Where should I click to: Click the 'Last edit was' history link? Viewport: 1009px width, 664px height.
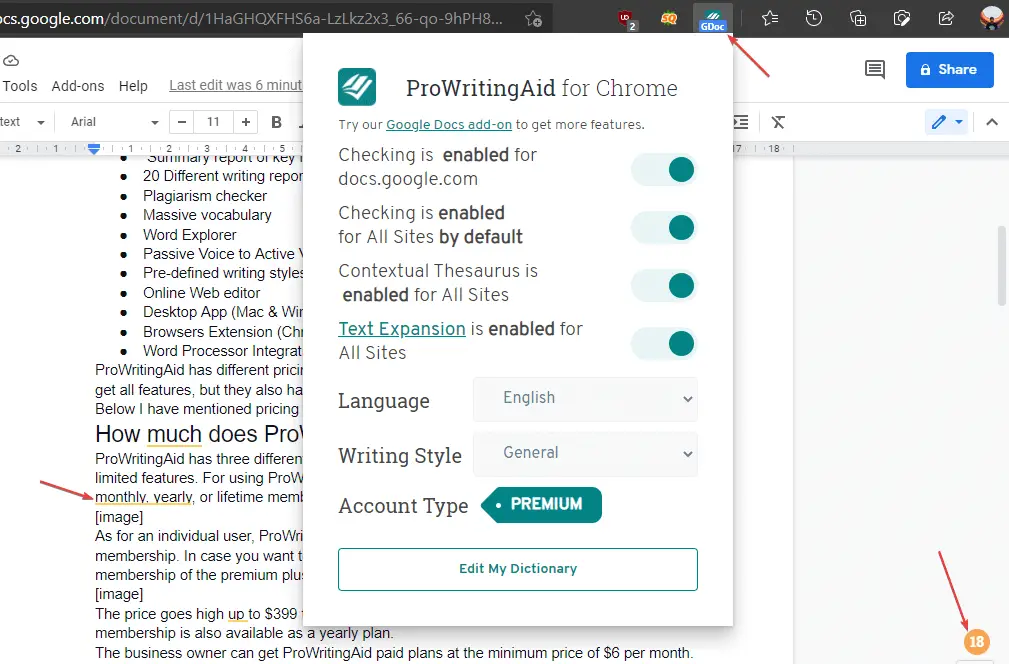coord(236,85)
